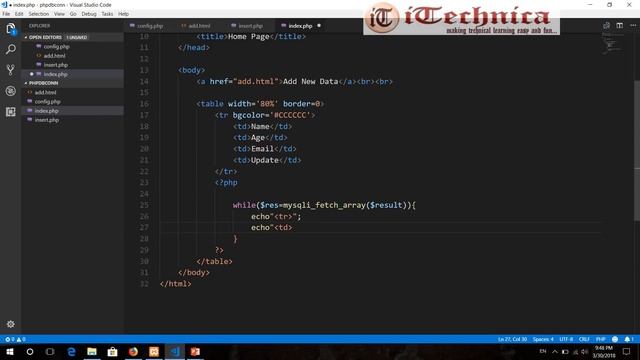Open Task View on the taskbar
Viewport: 640px width, 360px height.
[50, 351]
